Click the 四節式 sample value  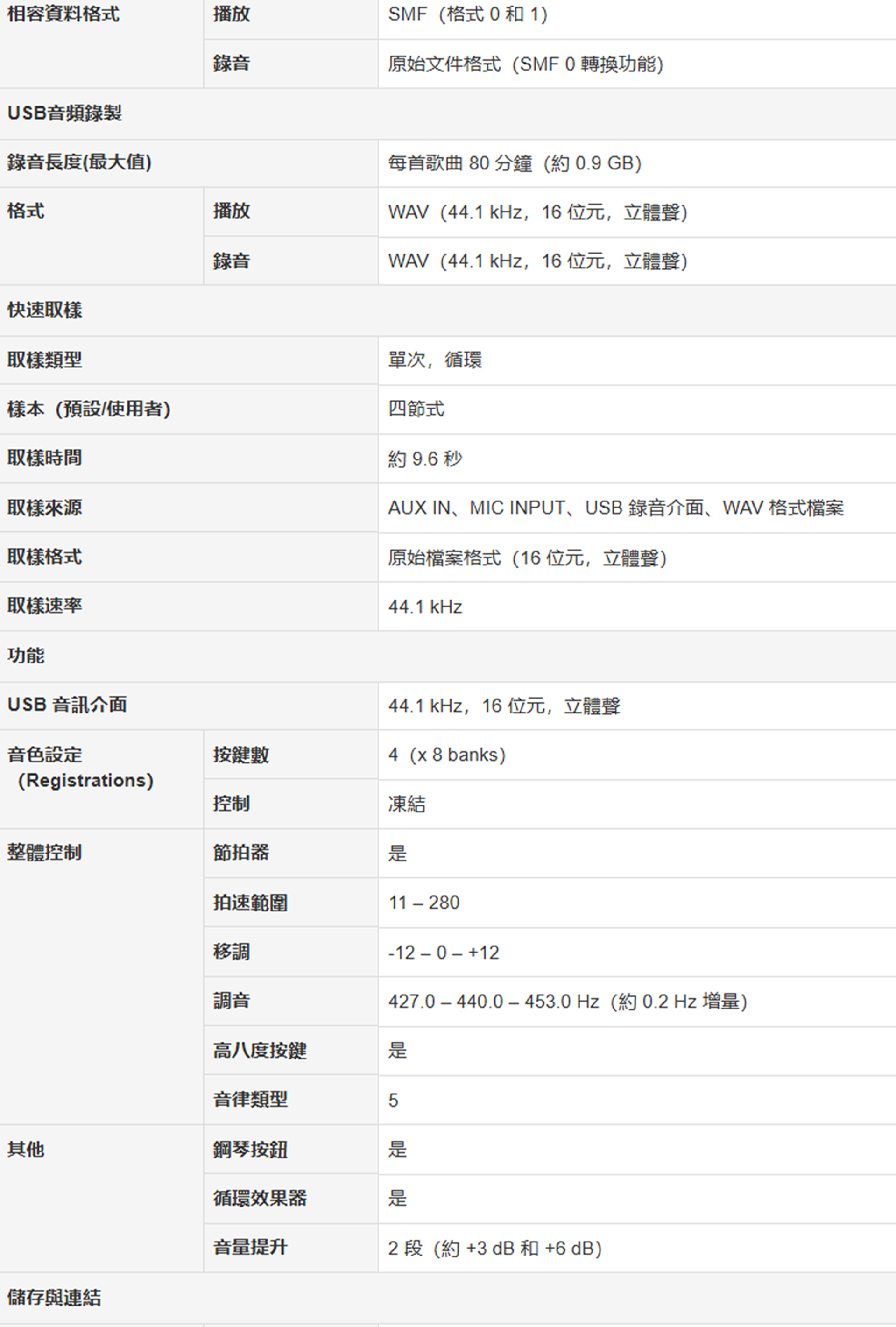416,409
